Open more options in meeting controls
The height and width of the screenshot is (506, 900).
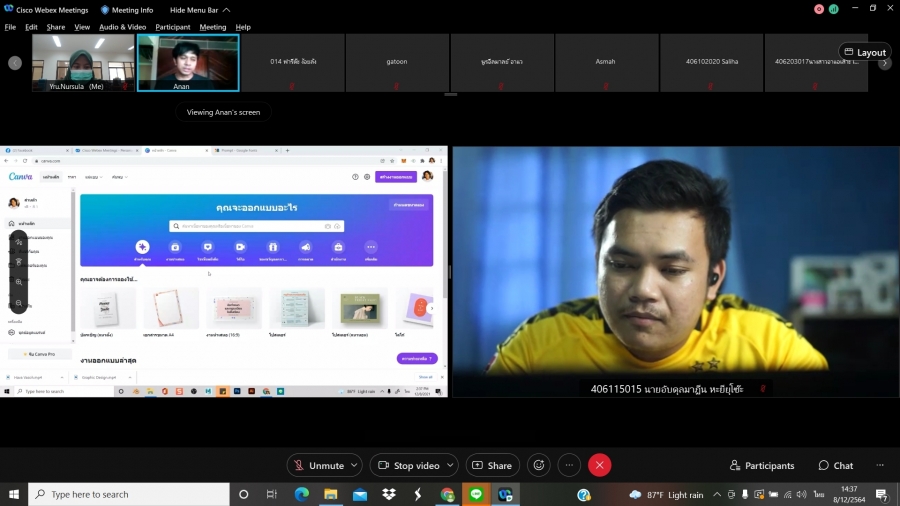tap(569, 465)
